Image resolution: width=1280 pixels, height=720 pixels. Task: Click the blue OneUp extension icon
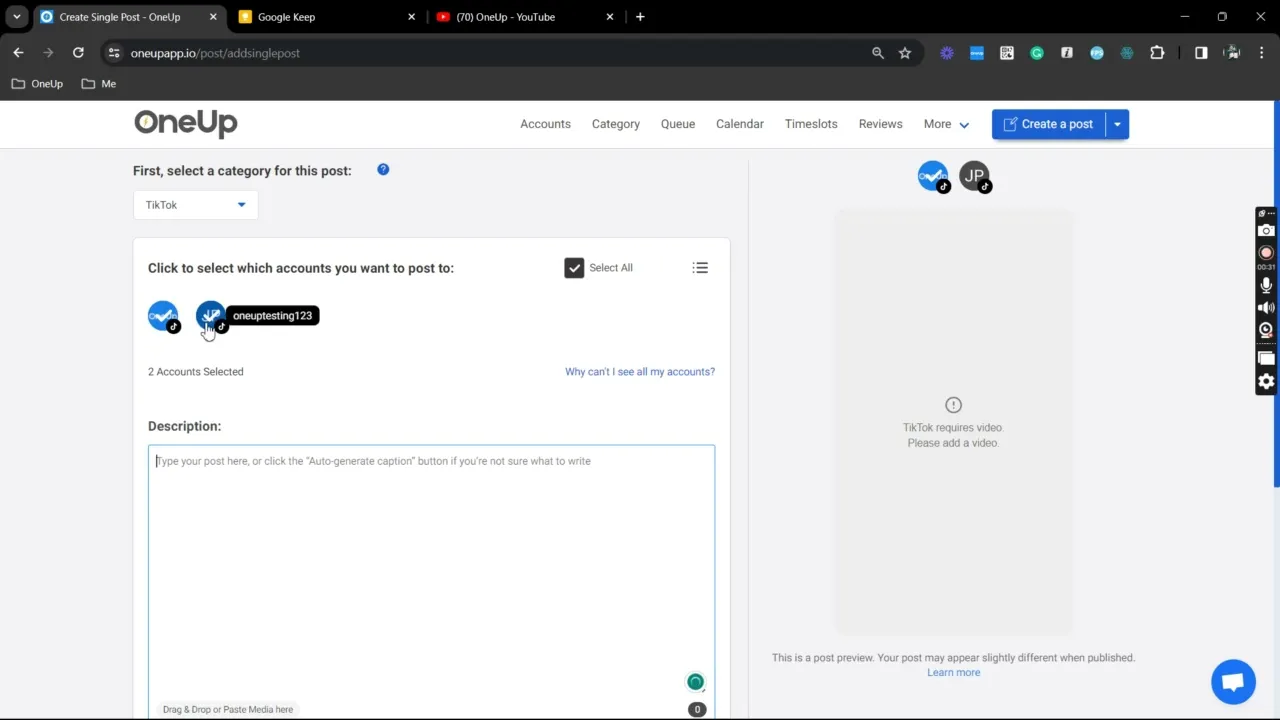(x=977, y=53)
